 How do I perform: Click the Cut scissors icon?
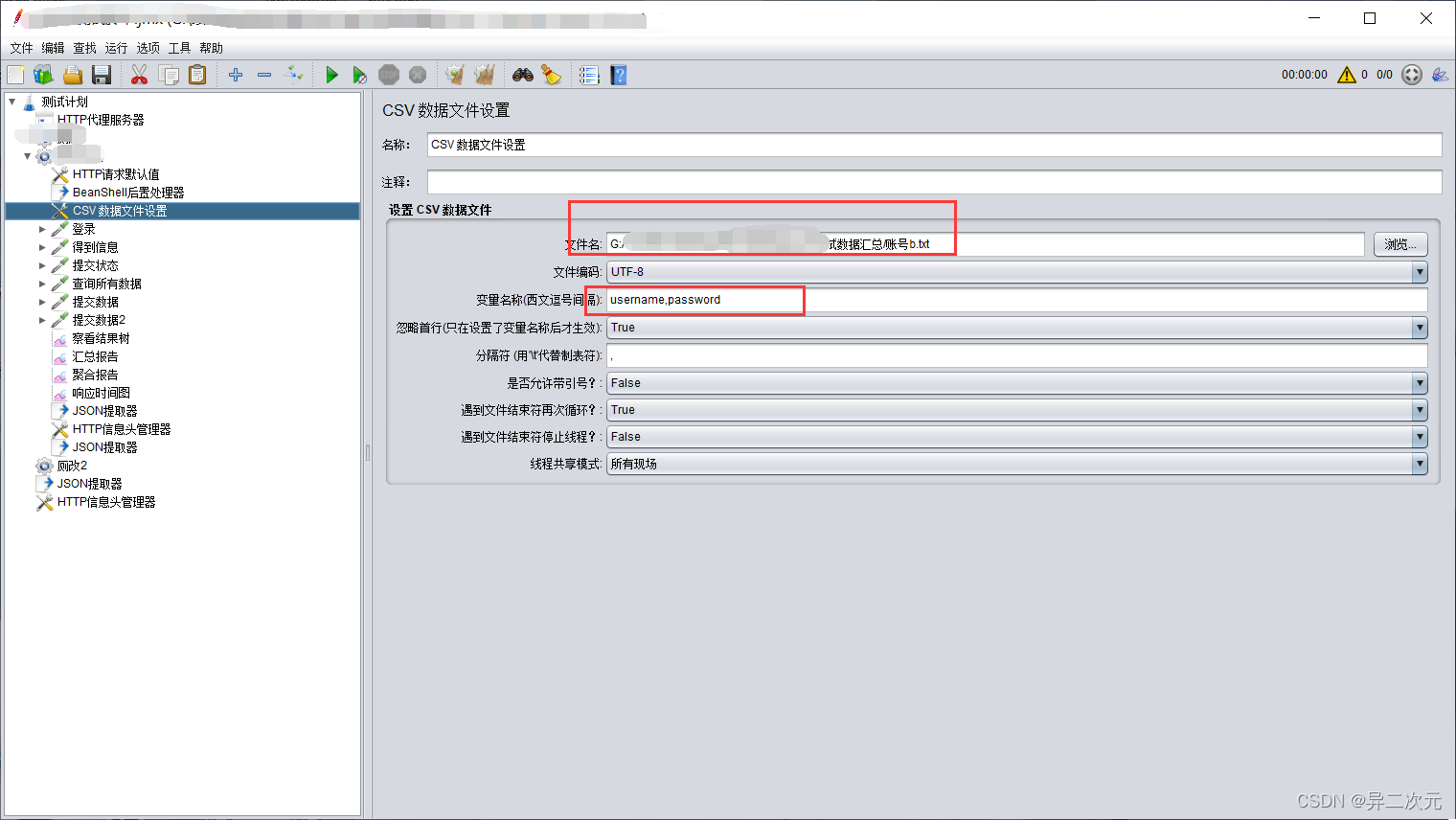(x=140, y=75)
